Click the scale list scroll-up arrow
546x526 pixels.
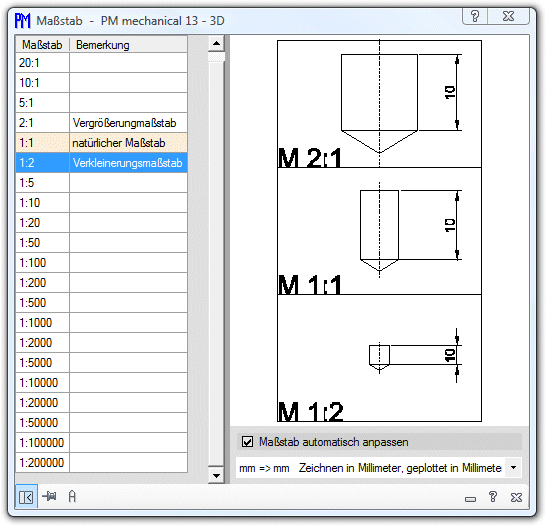pyautogui.click(x=216, y=44)
